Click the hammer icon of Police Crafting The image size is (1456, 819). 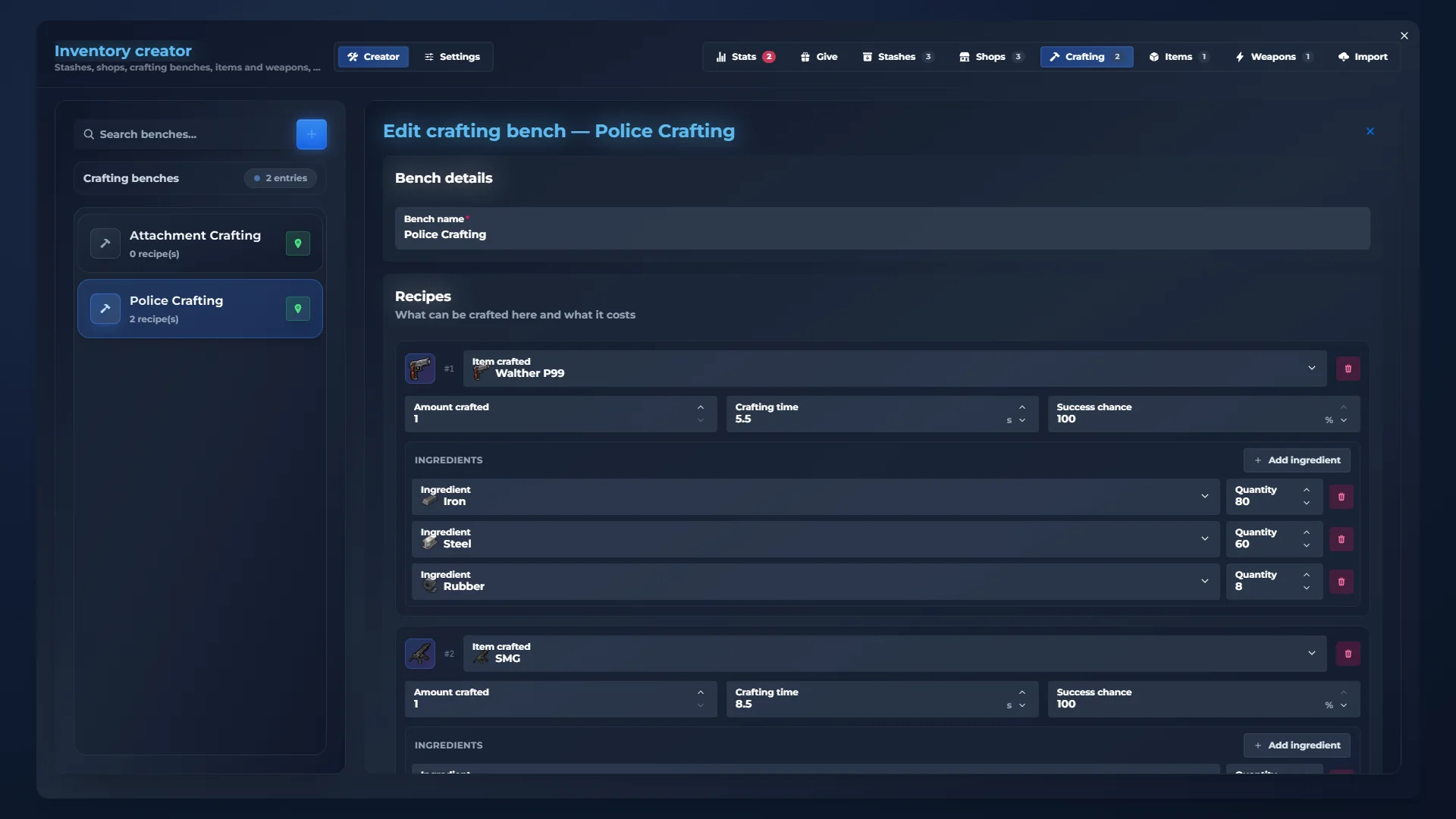tap(105, 309)
